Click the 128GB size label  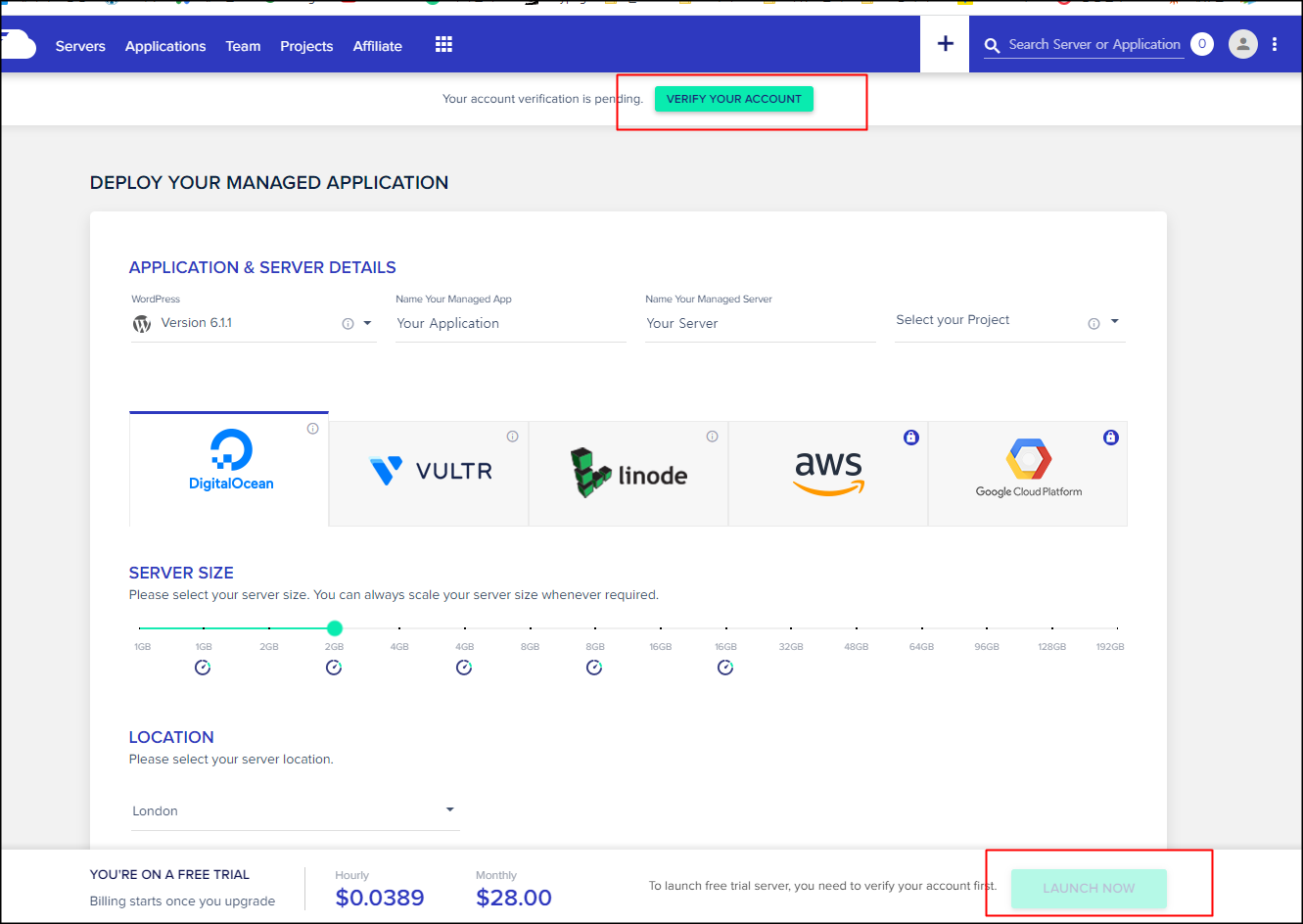1052,647
